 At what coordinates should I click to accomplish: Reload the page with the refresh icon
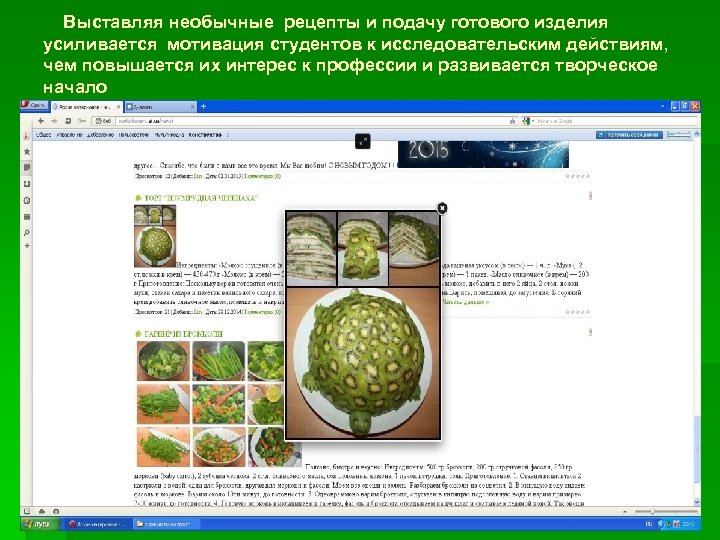coord(68,121)
